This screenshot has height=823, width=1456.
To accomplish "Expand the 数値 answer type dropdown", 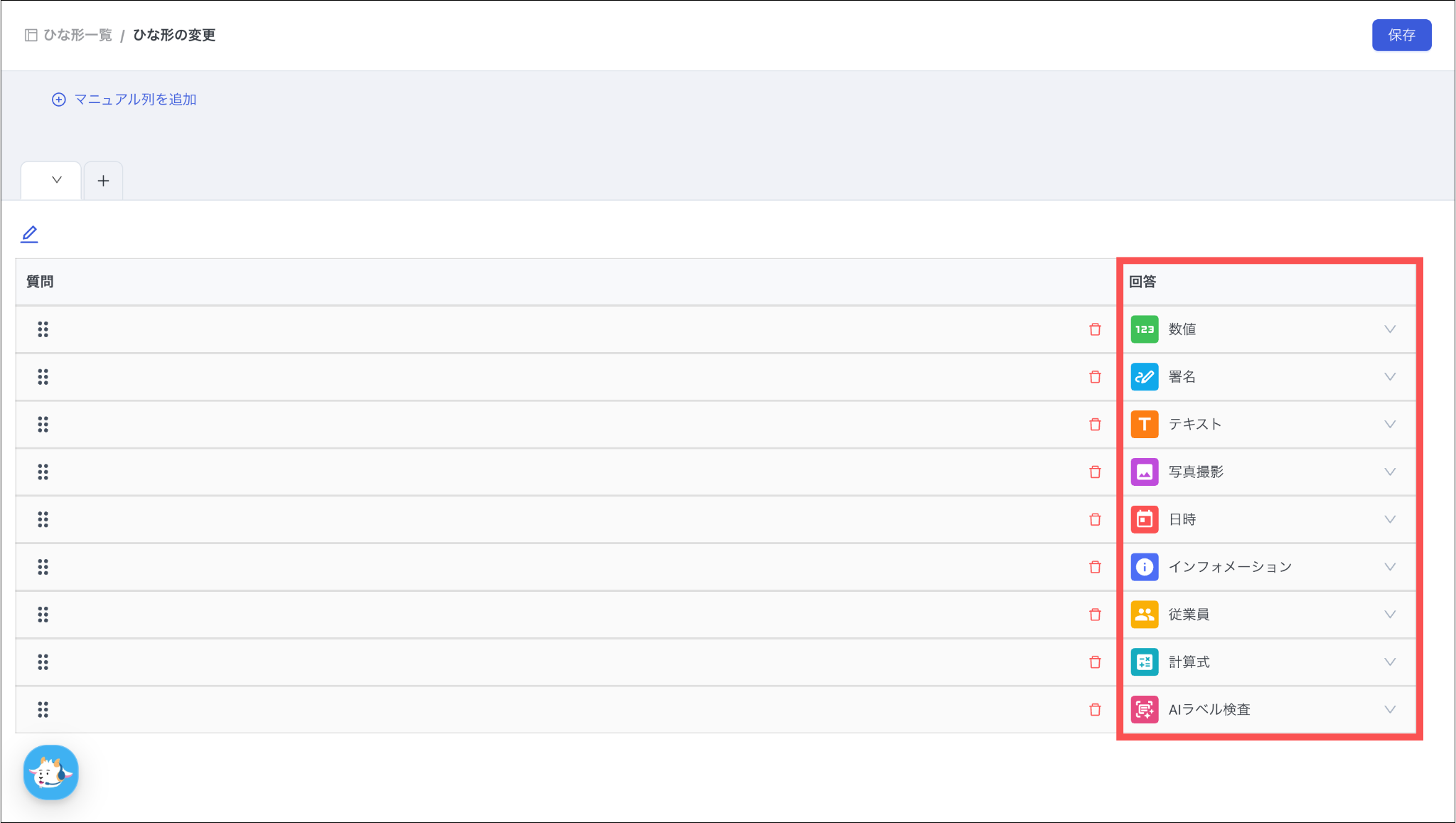I will (x=1389, y=329).
